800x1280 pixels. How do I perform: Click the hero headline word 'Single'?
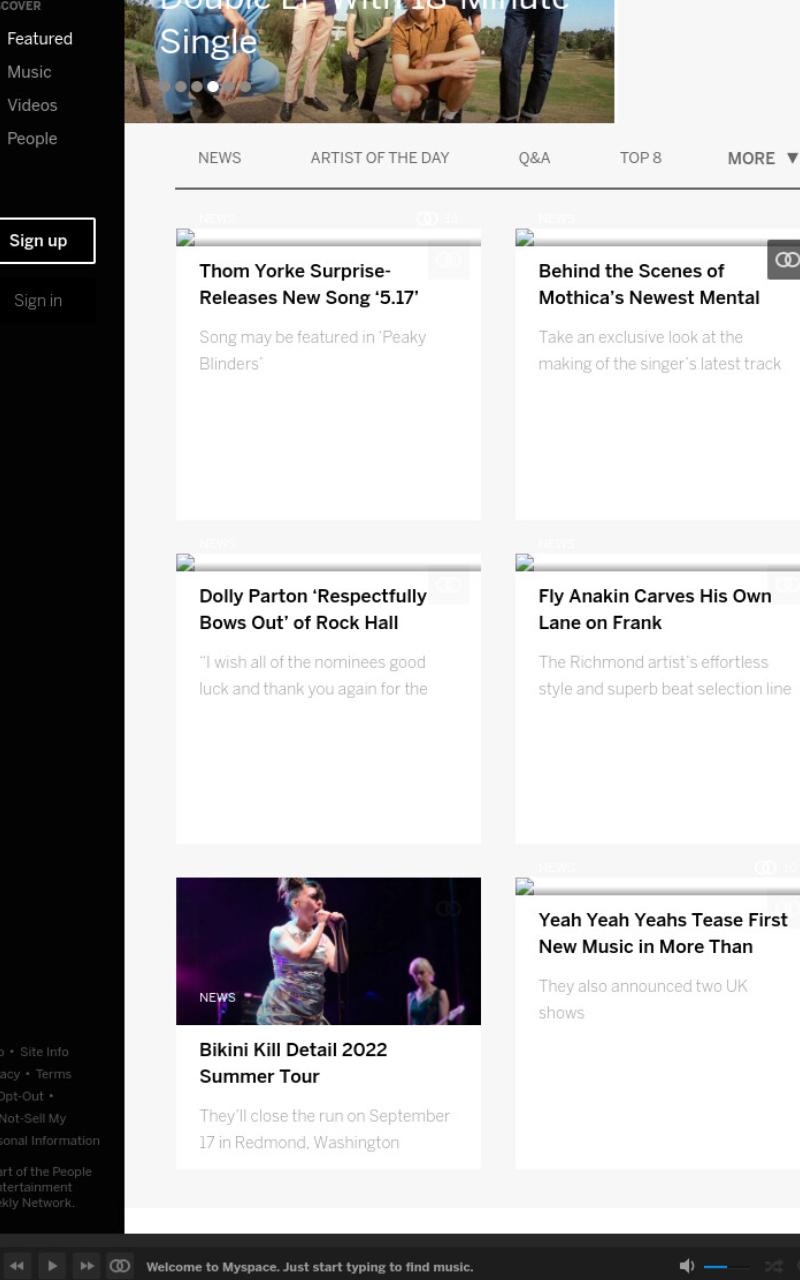pos(208,42)
